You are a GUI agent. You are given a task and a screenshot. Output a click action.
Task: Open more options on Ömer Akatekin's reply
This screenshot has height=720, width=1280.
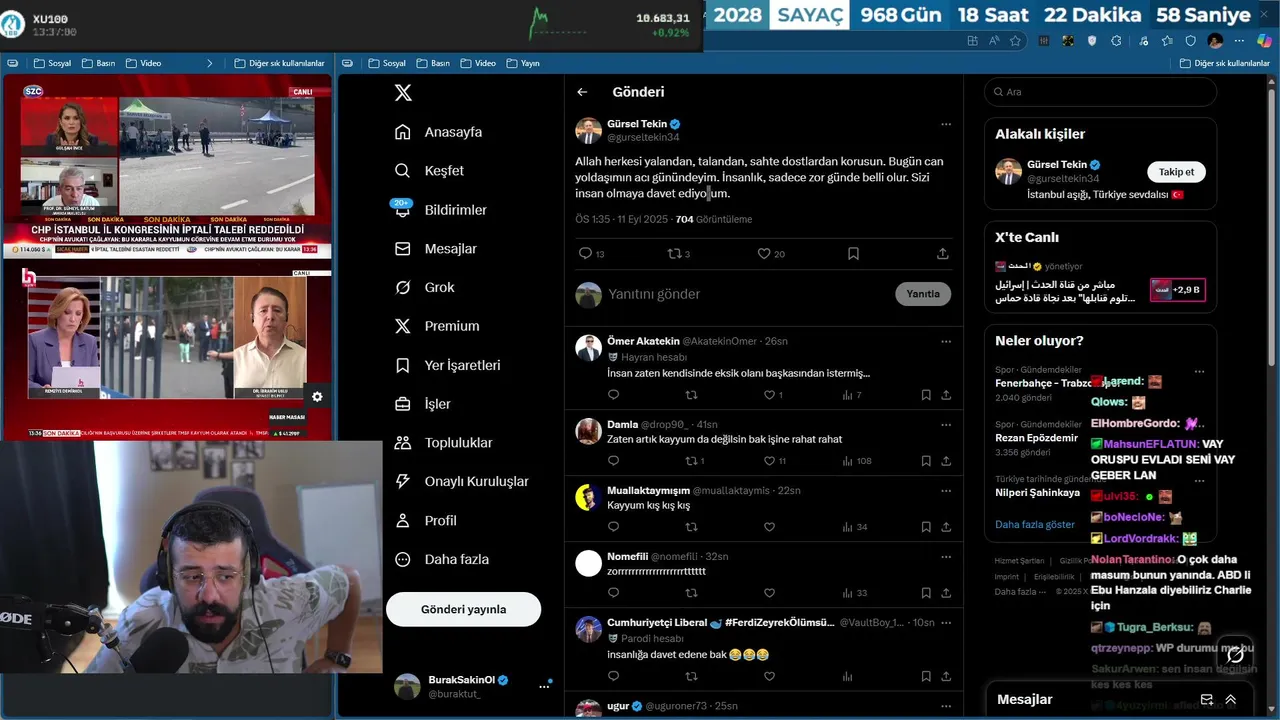tap(946, 341)
